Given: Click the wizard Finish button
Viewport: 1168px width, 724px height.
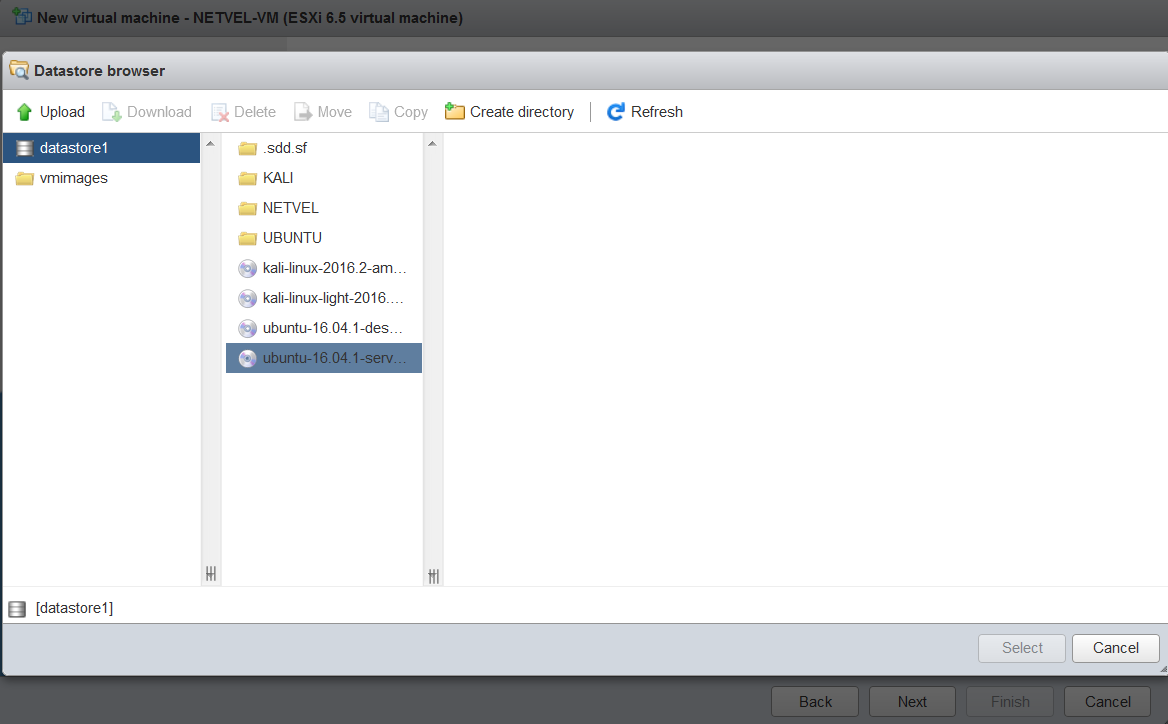Looking at the screenshot, I should pyautogui.click(x=1010, y=702).
